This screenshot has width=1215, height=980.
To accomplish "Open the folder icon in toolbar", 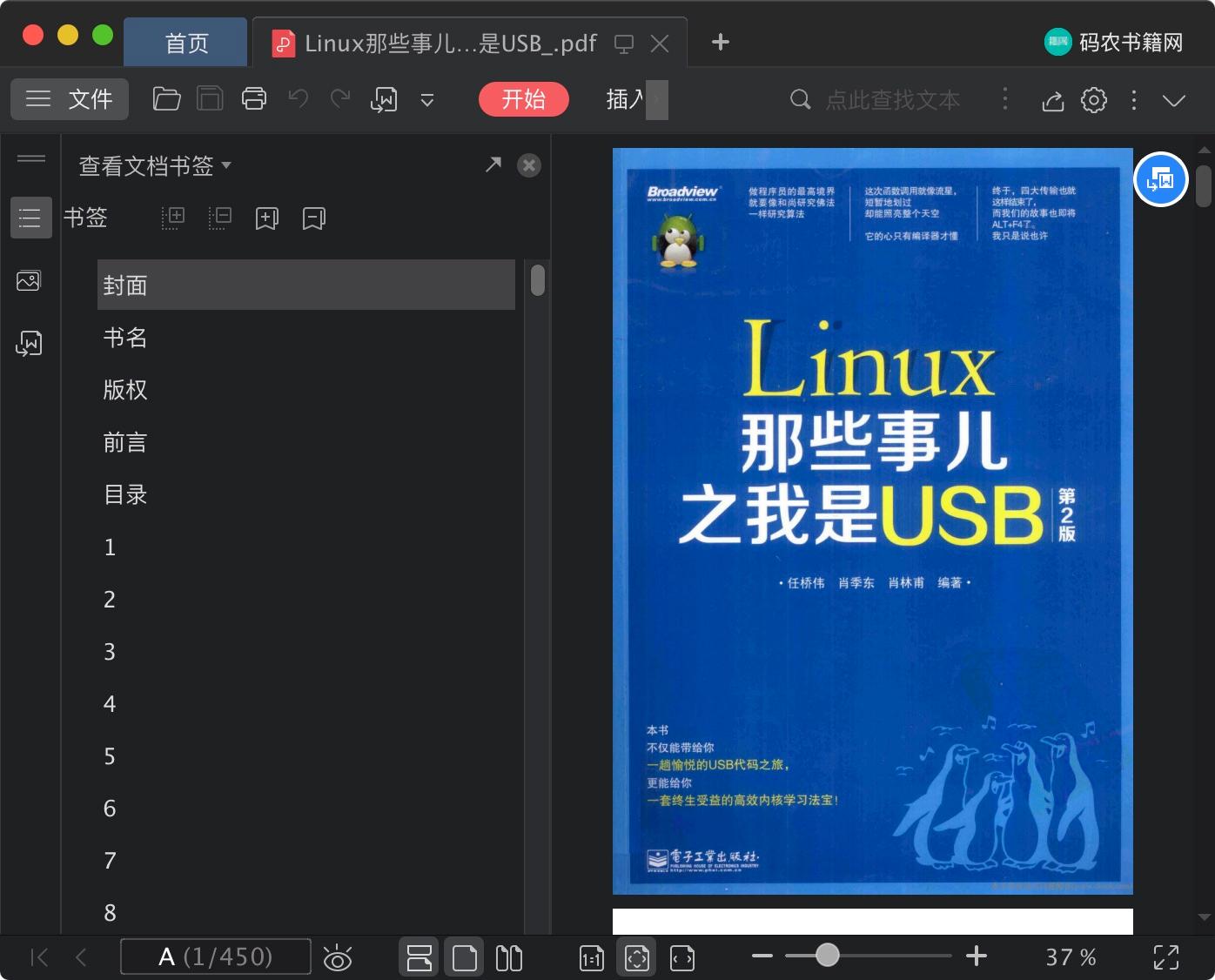I will 166,99.
